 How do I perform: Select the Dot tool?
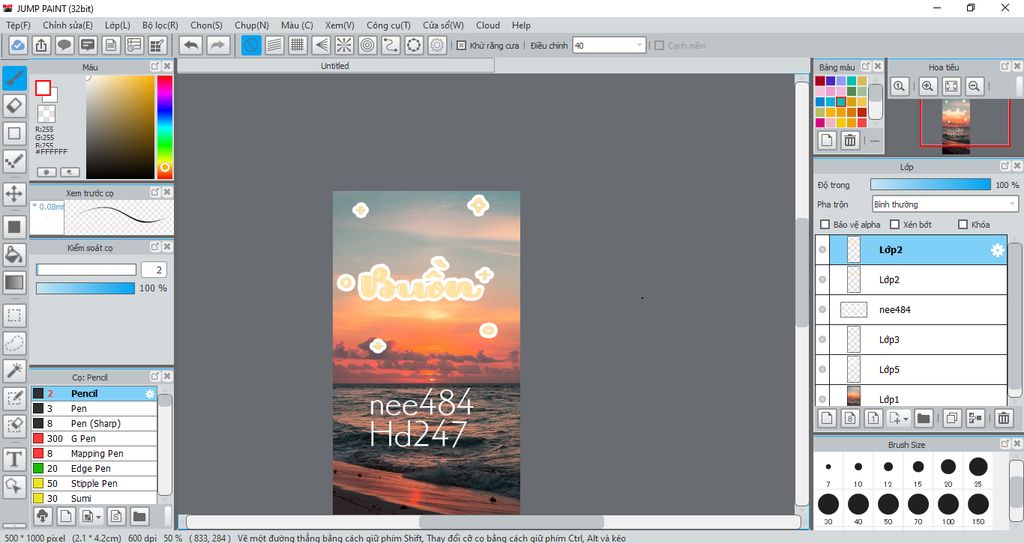coord(14,161)
